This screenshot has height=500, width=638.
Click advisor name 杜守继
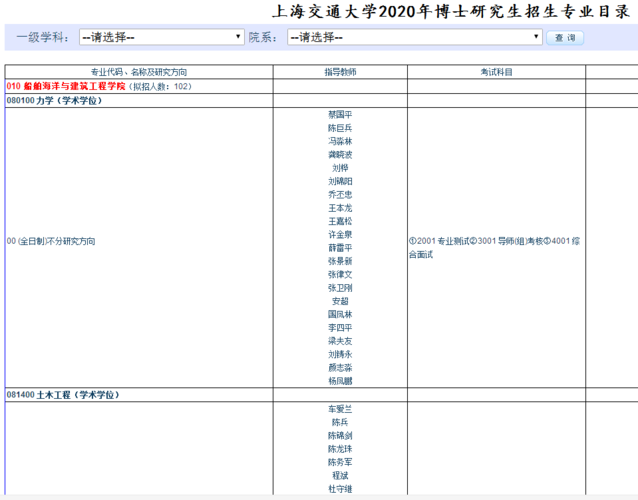click(340, 489)
